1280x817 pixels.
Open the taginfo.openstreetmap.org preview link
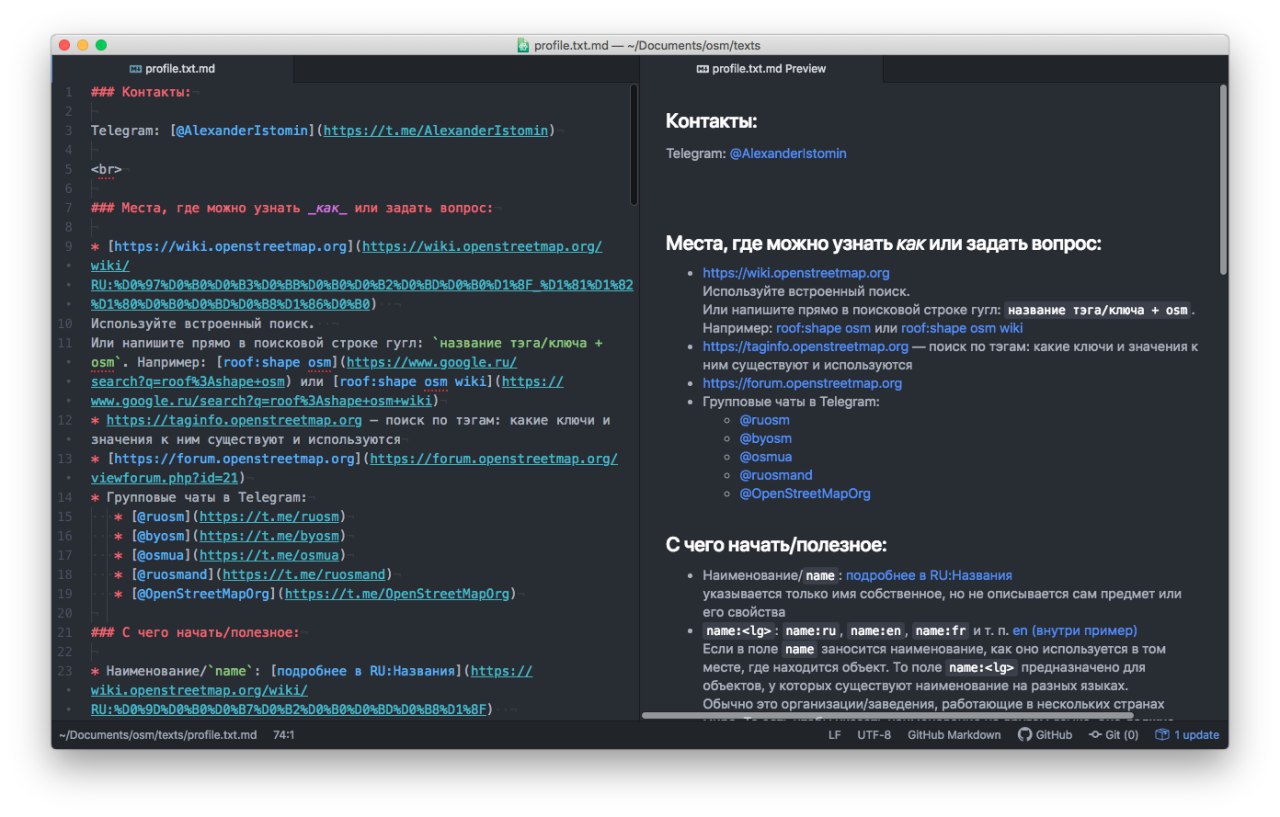(x=806, y=347)
